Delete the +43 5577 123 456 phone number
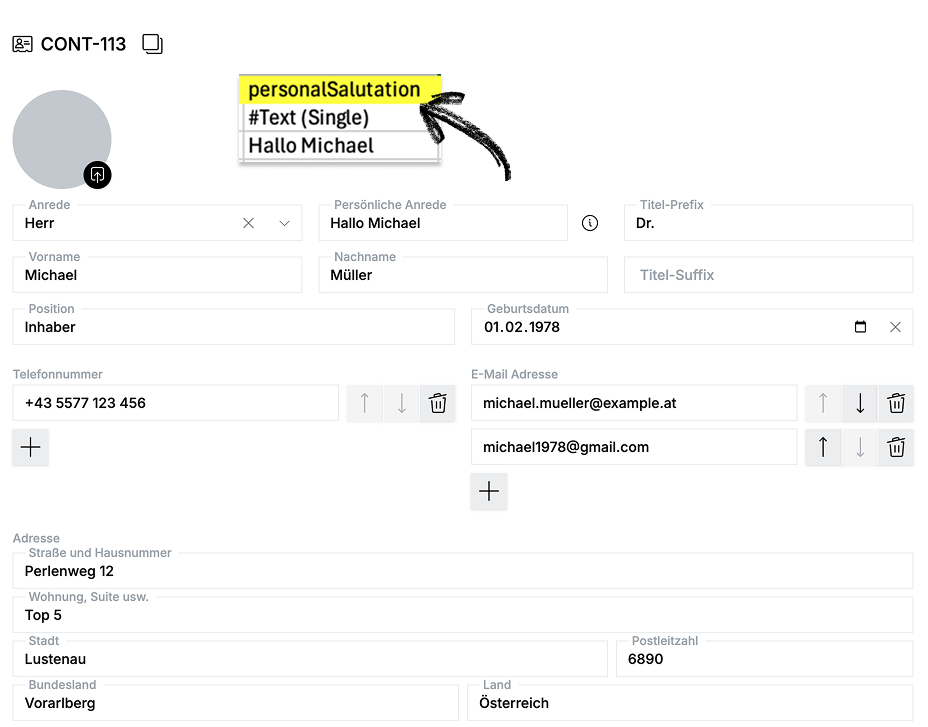The image size is (928, 727). pyautogui.click(x=437, y=403)
